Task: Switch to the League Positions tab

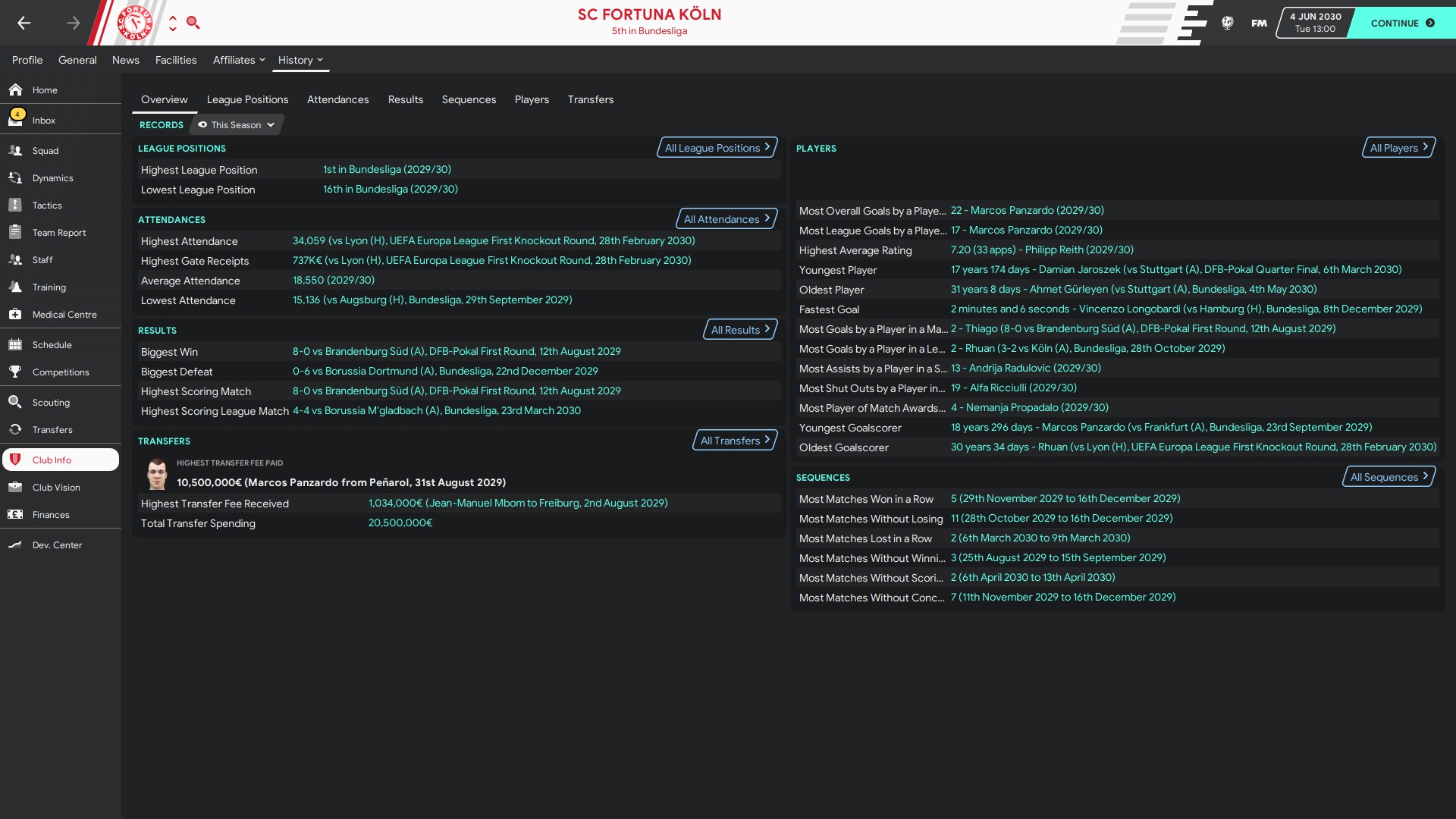Action: tap(247, 99)
